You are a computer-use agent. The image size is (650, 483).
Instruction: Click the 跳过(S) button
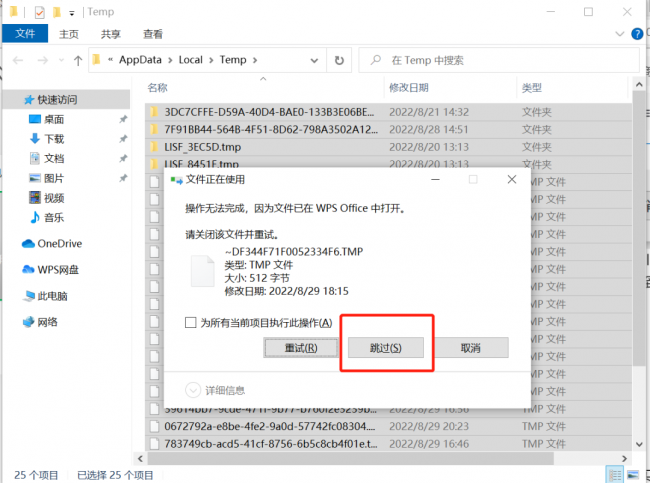click(x=386, y=348)
